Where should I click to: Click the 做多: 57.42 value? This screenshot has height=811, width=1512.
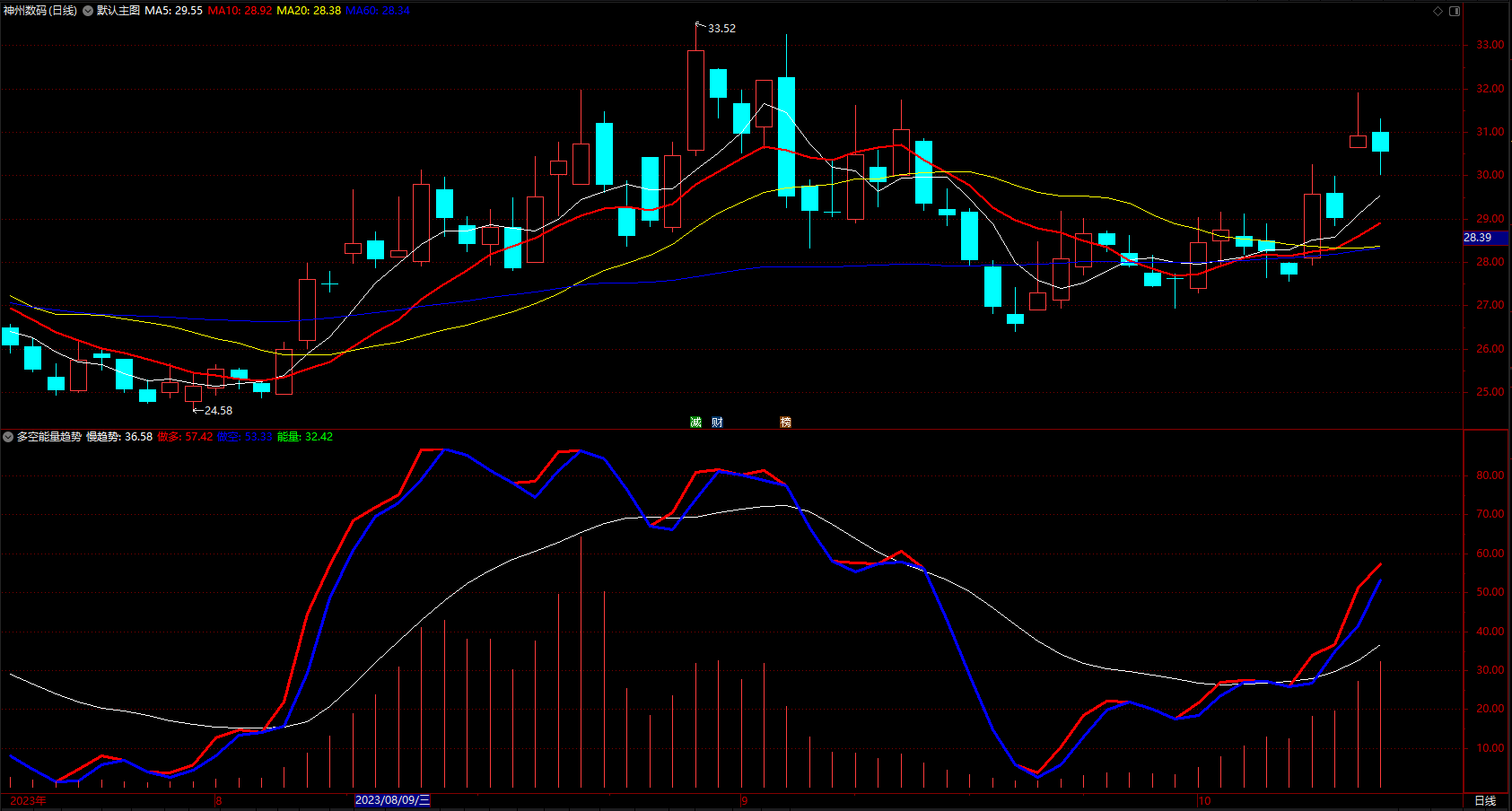click(x=185, y=437)
